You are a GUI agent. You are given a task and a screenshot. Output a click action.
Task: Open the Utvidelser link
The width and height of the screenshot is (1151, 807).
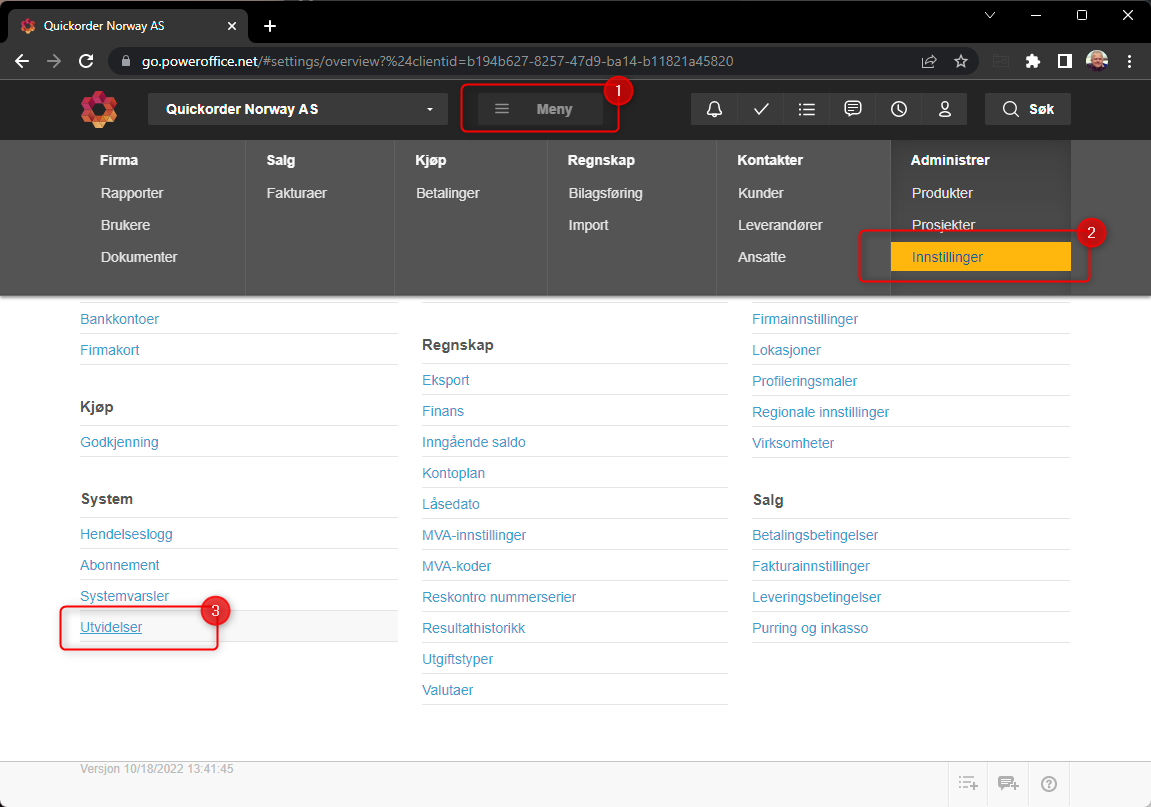coord(111,627)
